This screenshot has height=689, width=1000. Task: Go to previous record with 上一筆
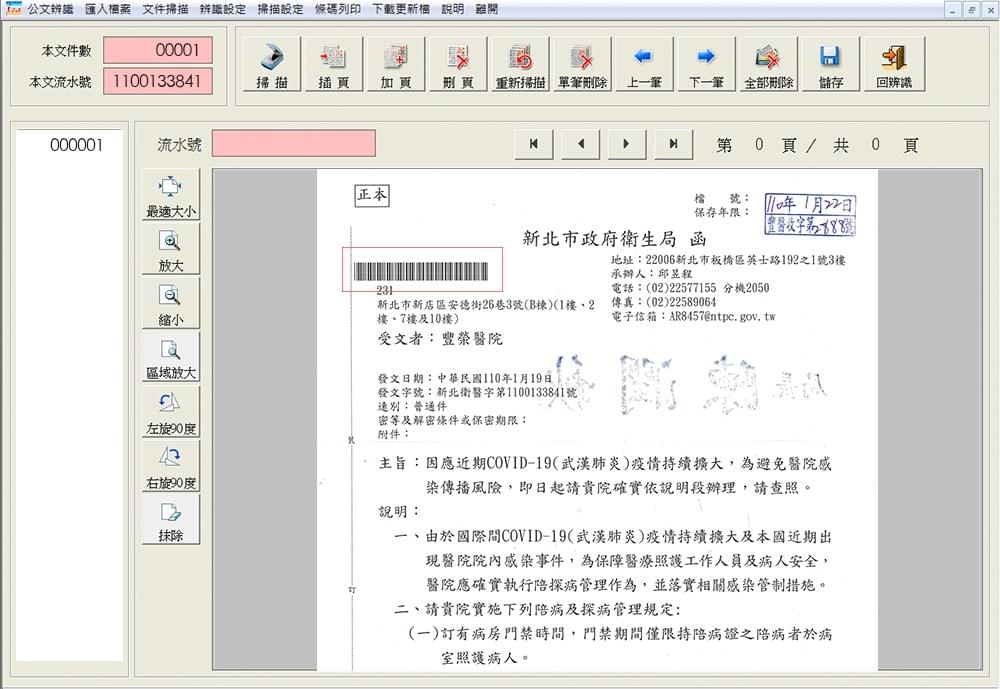click(644, 65)
